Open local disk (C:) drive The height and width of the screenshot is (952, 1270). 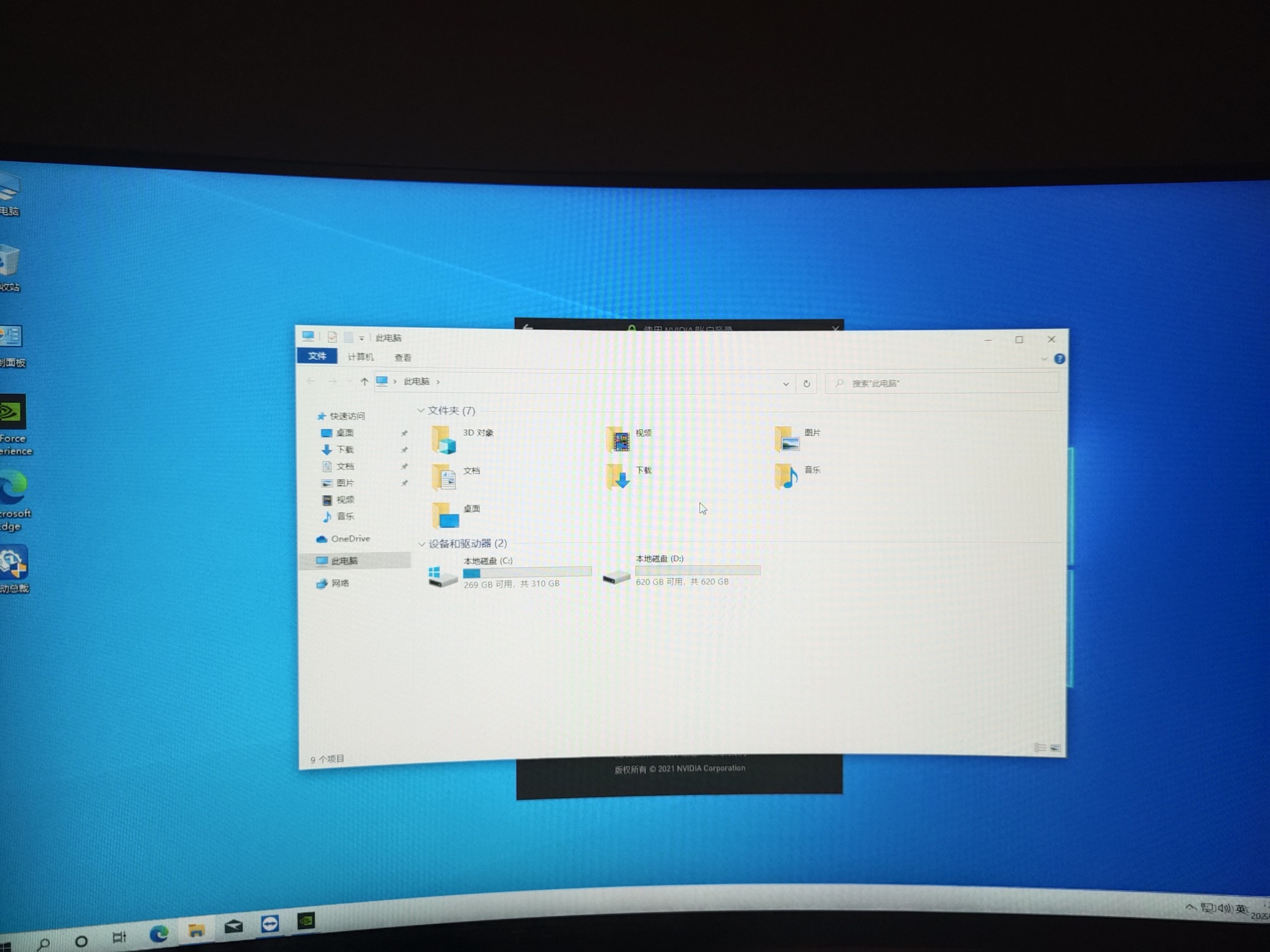[443, 576]
